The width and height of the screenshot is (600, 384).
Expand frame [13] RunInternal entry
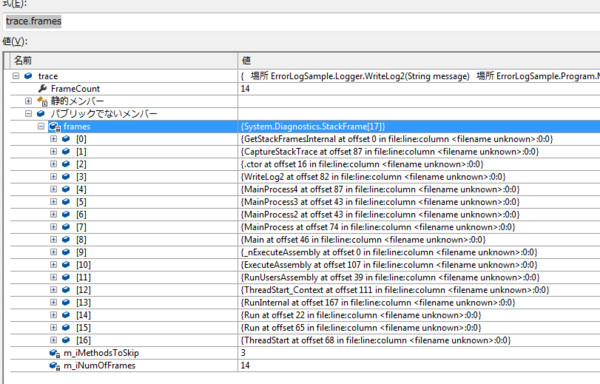click(x=54, y=302)
